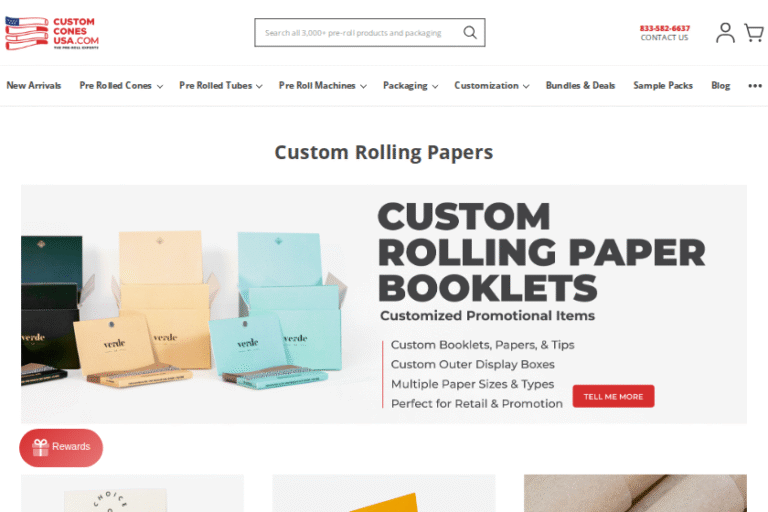Screen dimensions: 768x512
Task: Click the Custom Cones USA logo
Action: coord(52,33)
